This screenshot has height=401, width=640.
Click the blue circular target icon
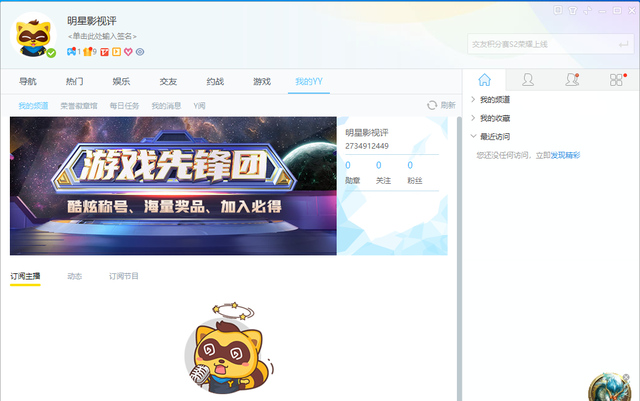click(x=140, y=52)
